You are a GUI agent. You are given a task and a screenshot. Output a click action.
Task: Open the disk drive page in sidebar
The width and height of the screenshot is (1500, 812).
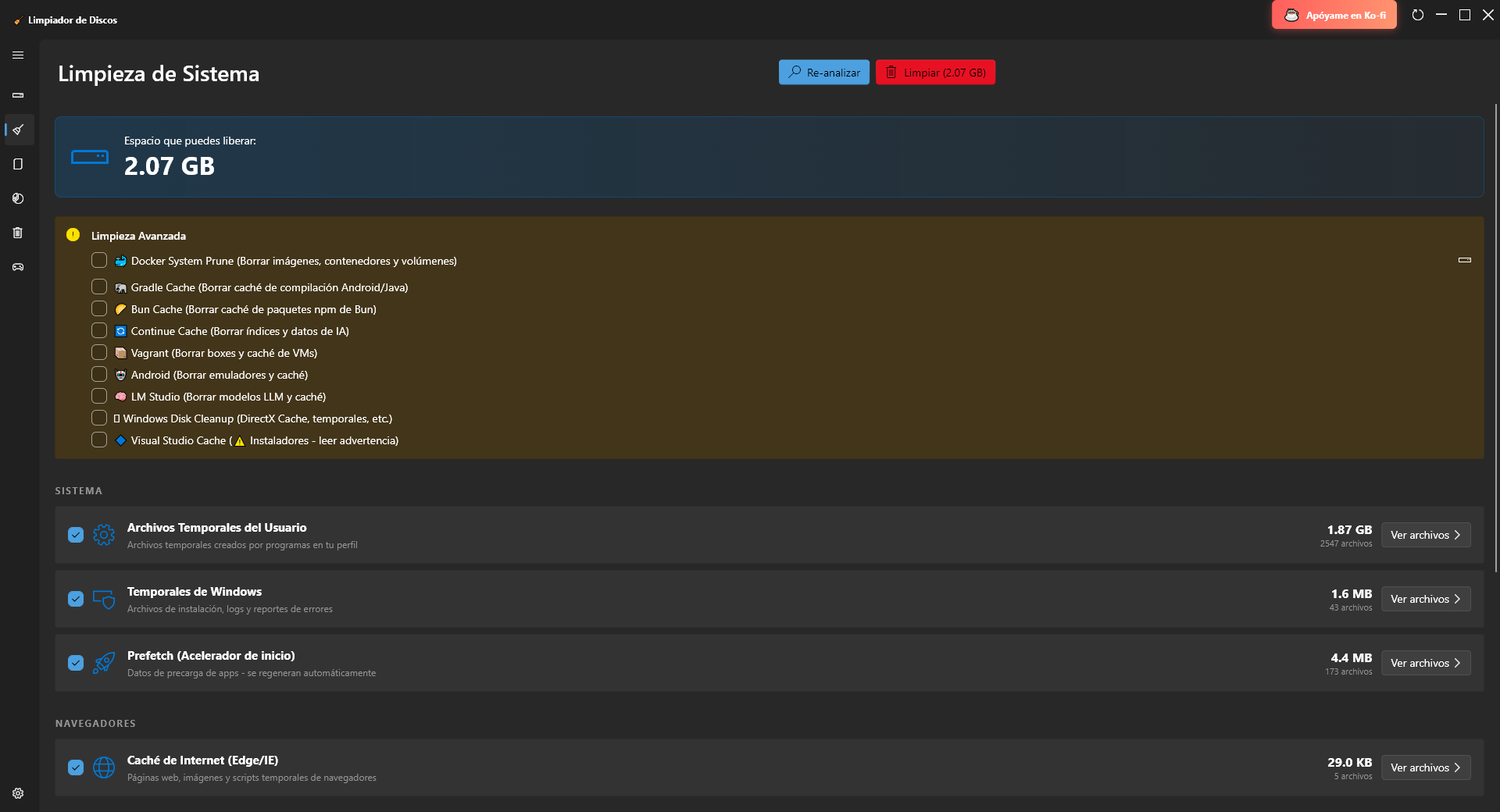click(x=18, y=95)
